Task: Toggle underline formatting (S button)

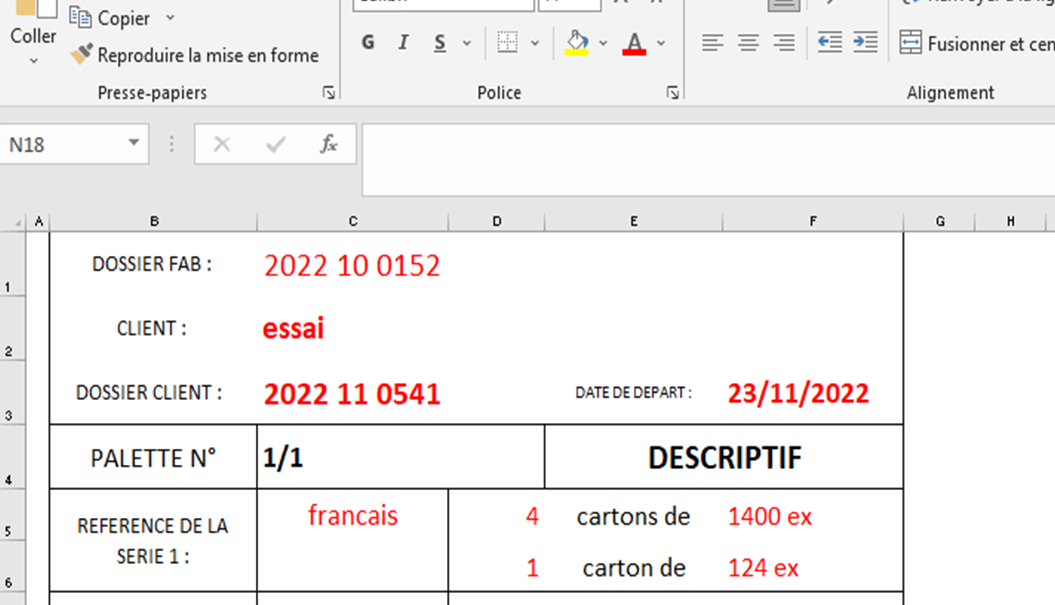Action: click(x=440, y=43)
